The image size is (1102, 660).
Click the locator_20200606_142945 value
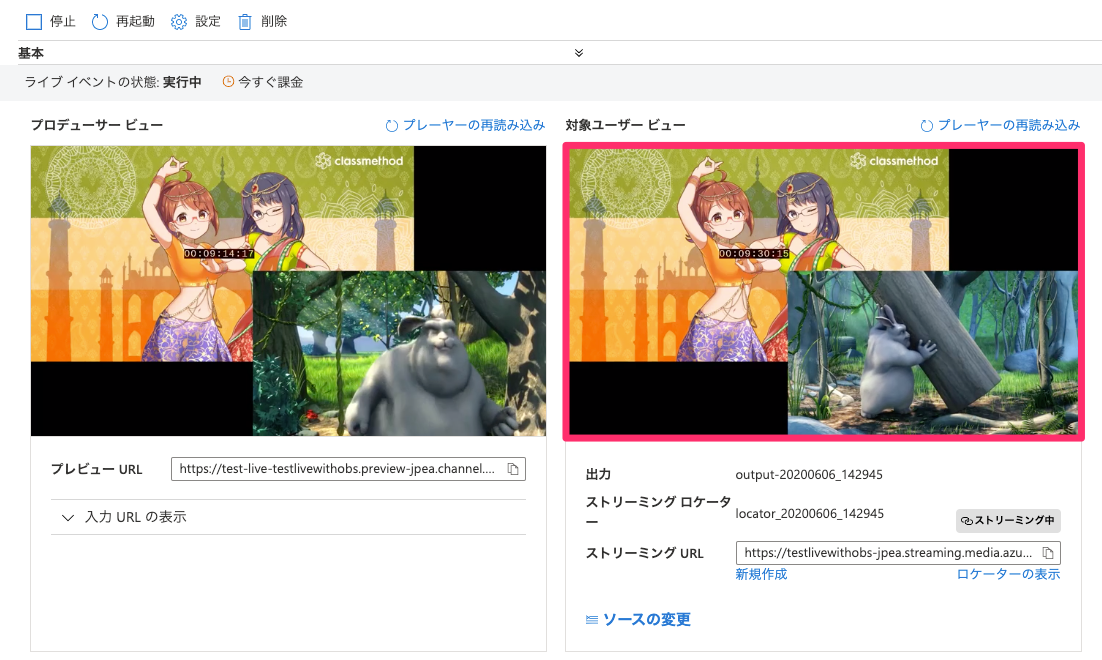810,513
